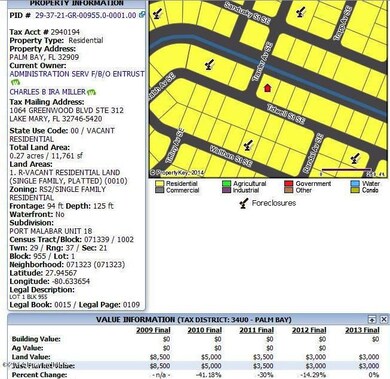Screen dimensions: 390x379
Task: Click foreclosure marker west of Thacker Av SE label
Action: (x=209, y=64)
